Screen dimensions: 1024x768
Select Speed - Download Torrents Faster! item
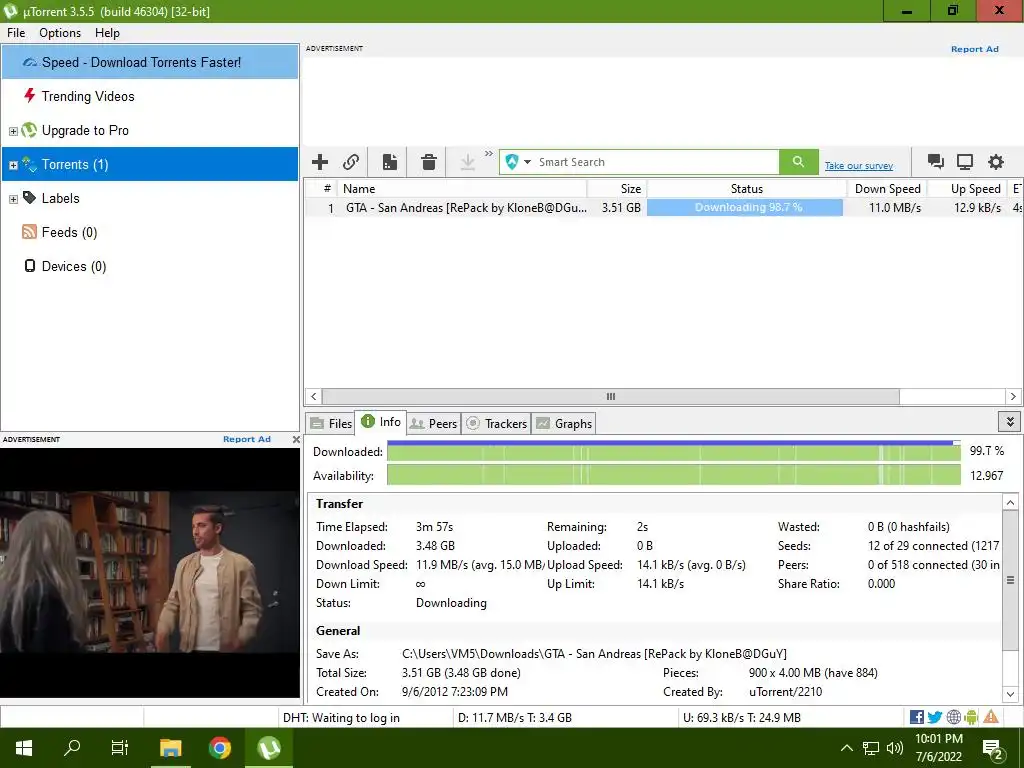[150, 62]
